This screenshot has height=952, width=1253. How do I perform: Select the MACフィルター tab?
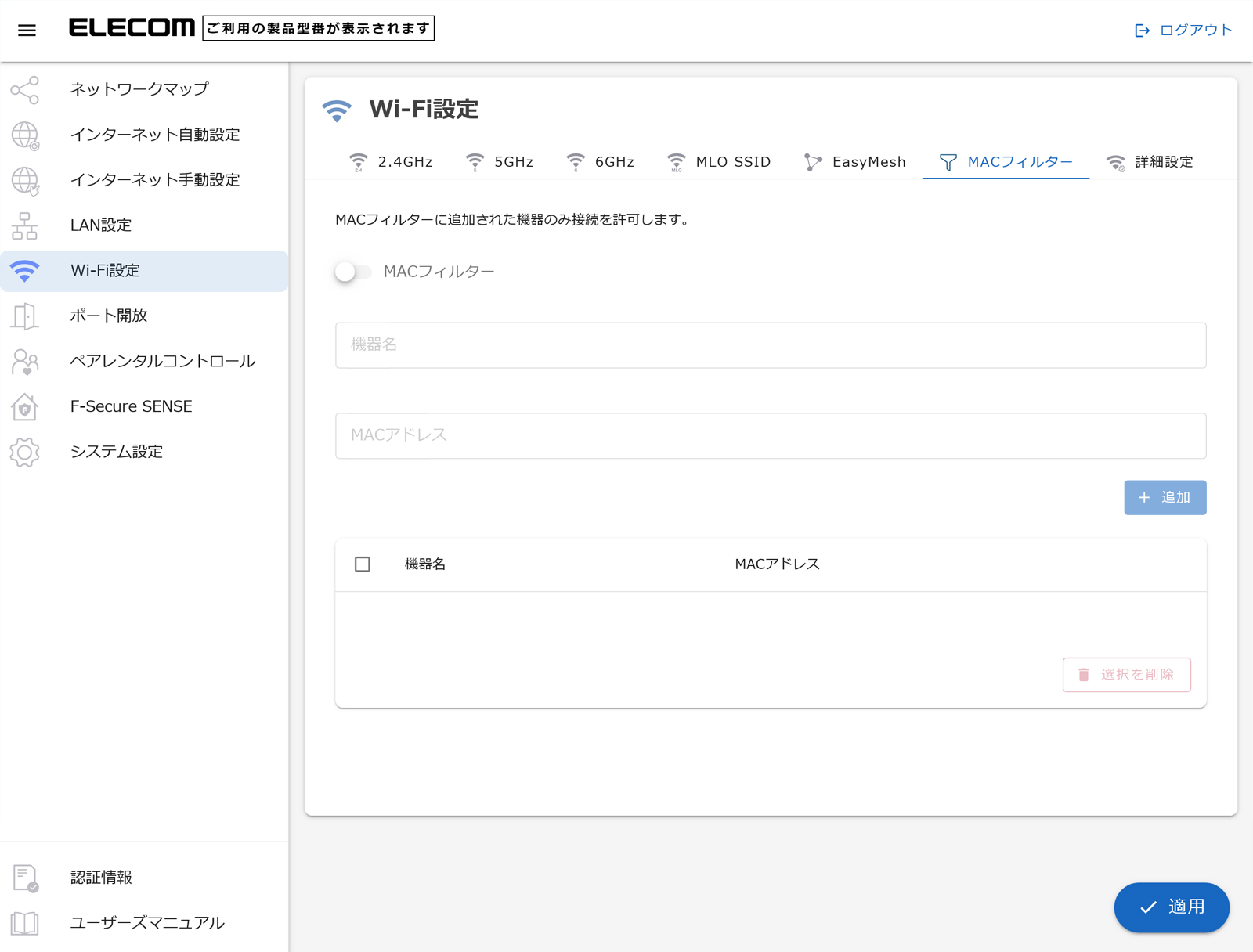[1006, 162]
